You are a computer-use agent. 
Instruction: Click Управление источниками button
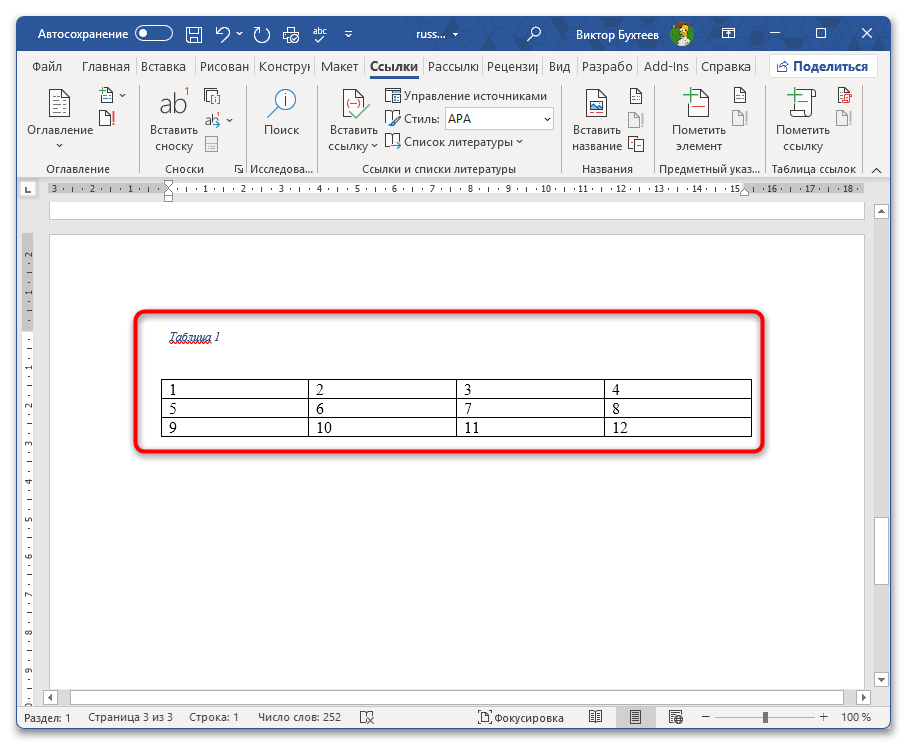(466, 95)
